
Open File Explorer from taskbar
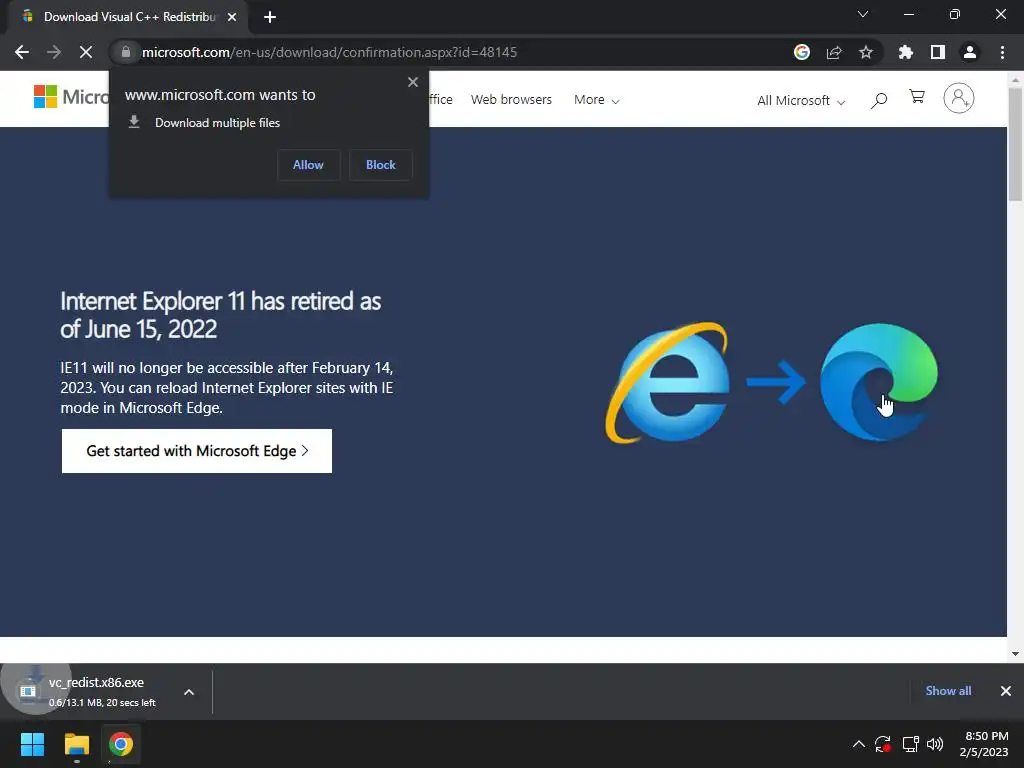point(76,744)
